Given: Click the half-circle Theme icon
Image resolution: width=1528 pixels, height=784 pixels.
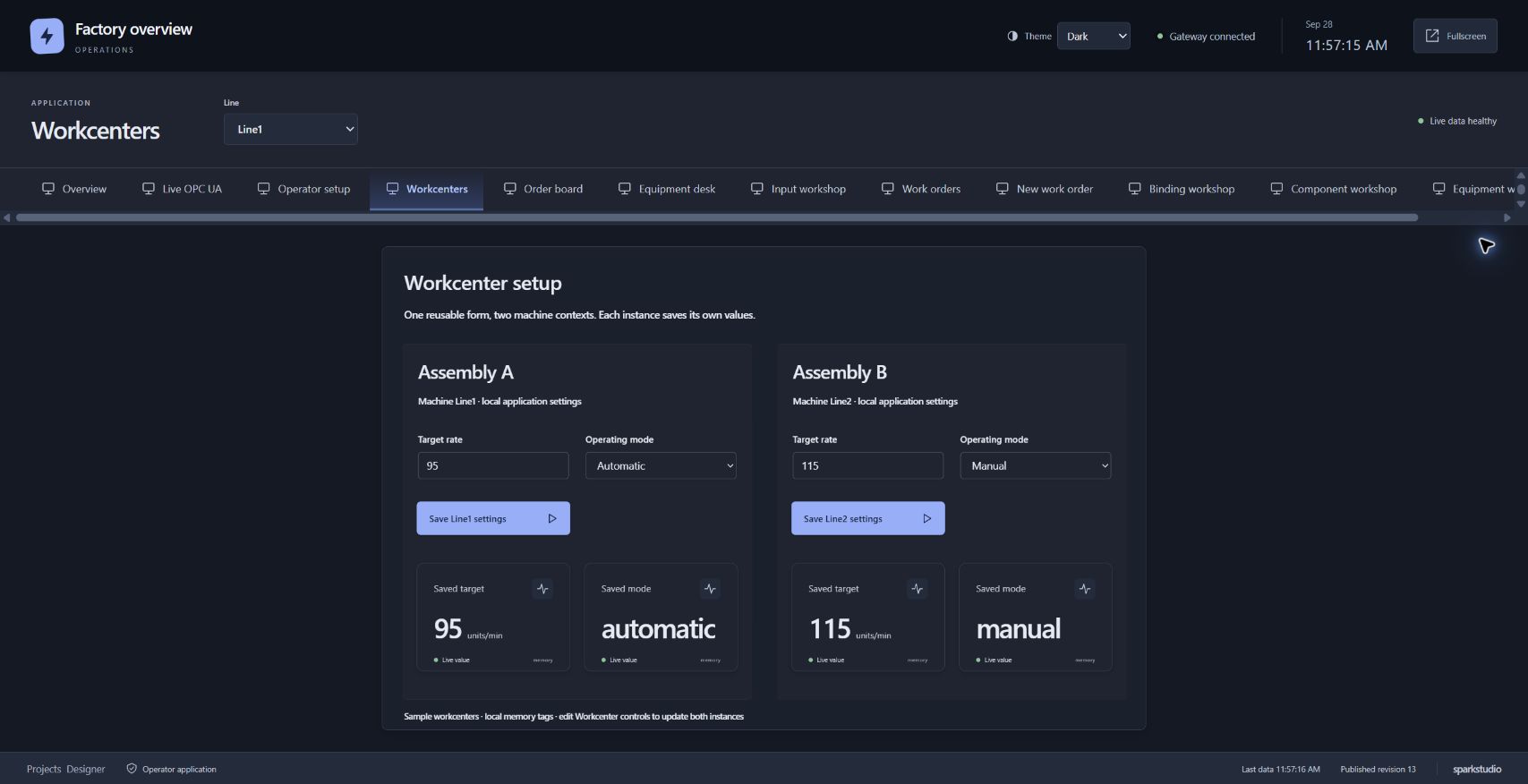Looking at the screenshot, I should click(1012, 37).
